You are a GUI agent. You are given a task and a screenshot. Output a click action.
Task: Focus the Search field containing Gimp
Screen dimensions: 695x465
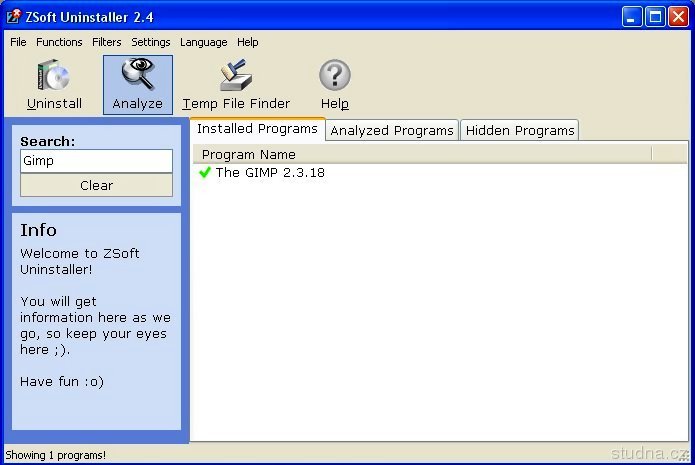coord(97,161)
